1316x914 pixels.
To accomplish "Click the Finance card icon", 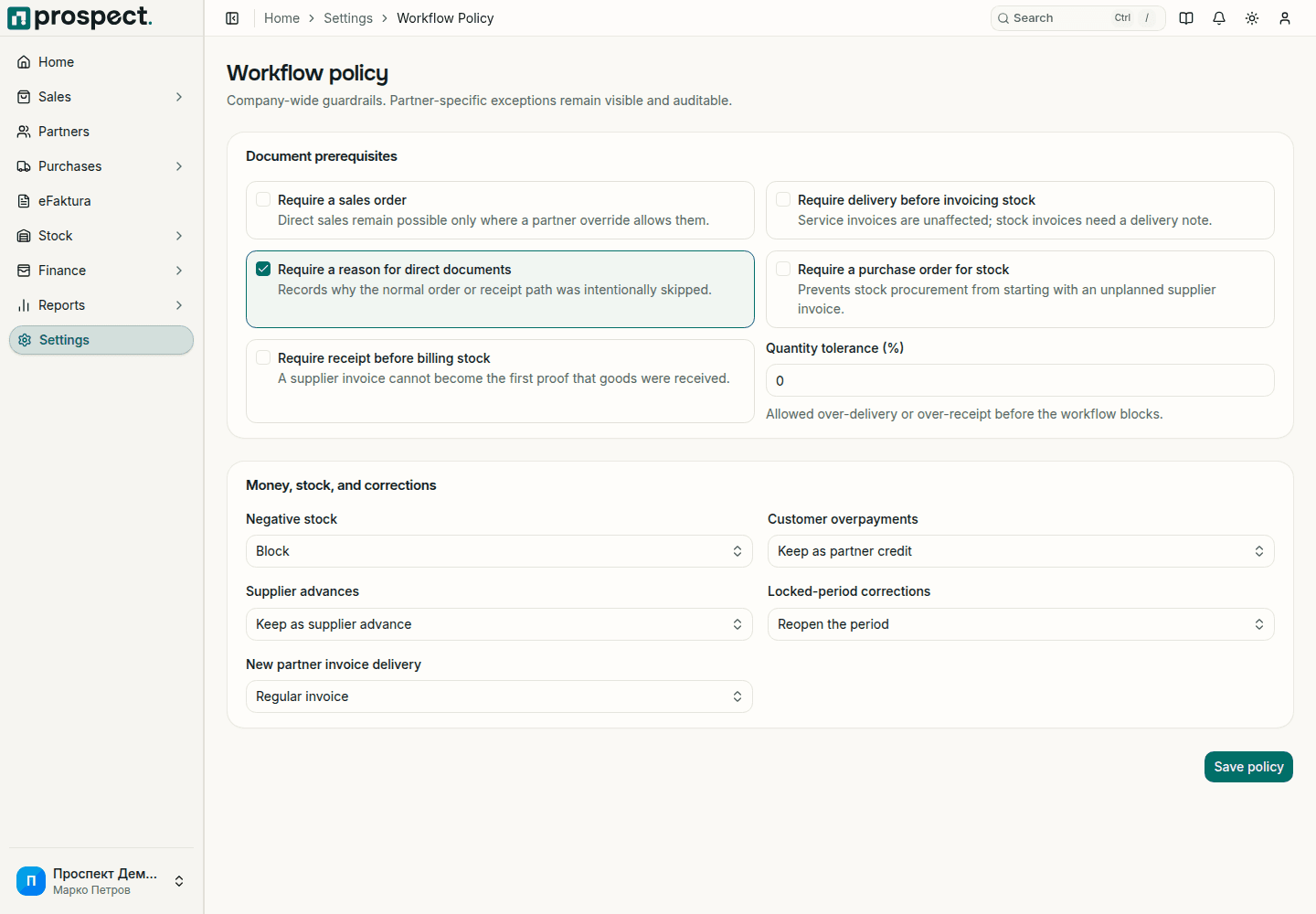I will 24,271.
